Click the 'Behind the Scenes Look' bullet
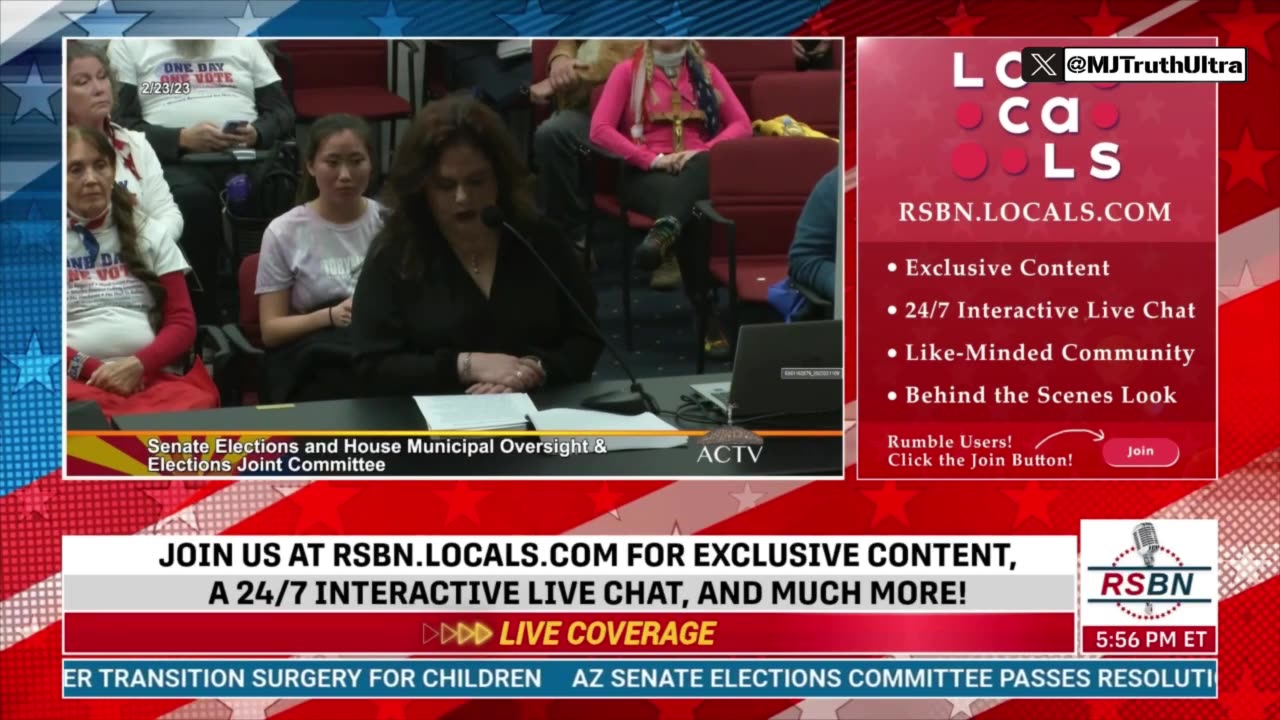Screen dimensions: 1280x720 (x=1031, y=395)
